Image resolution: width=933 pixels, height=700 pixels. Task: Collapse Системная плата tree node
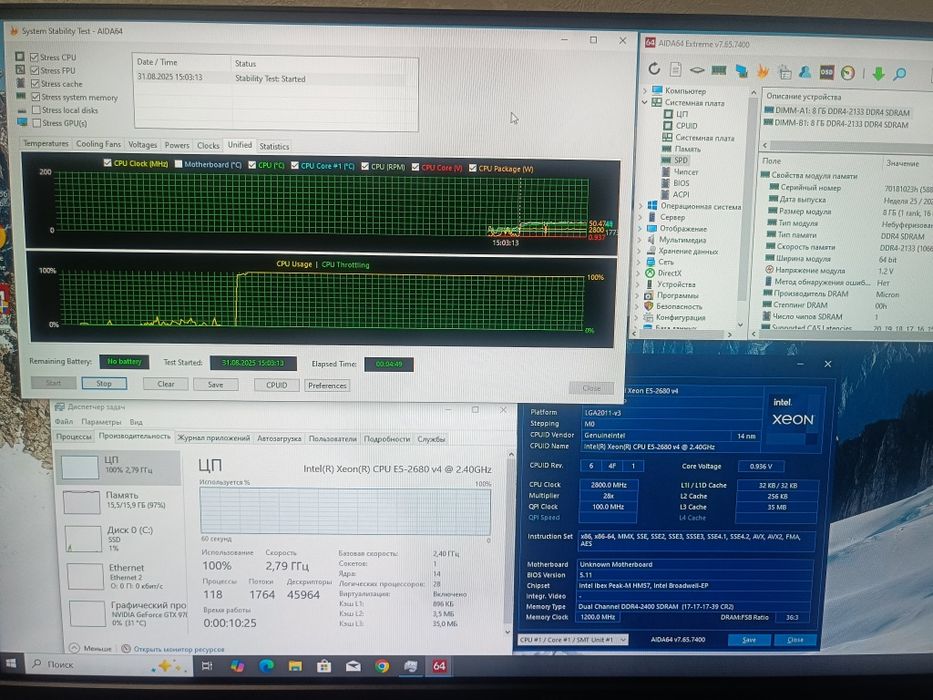[x=644, y=102]
